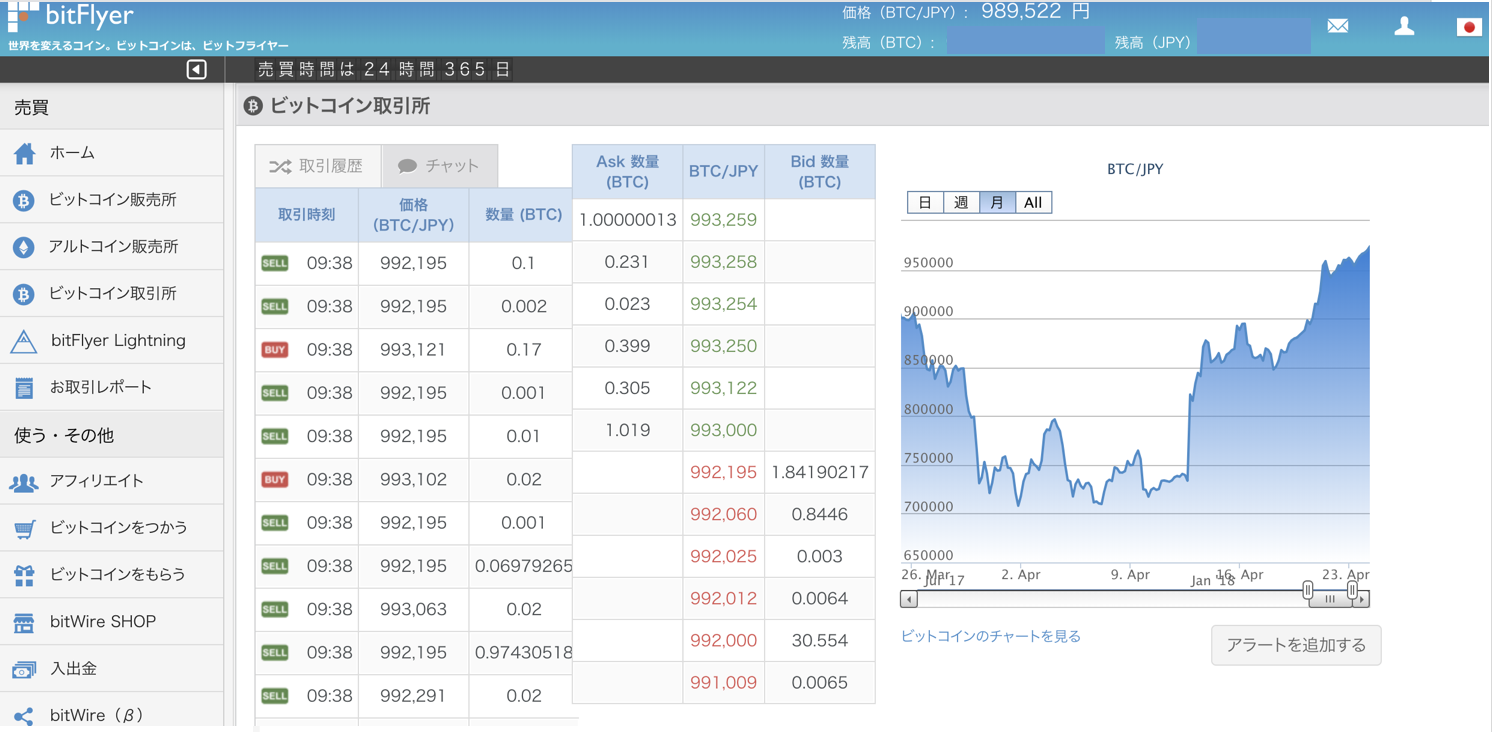Viewport: 1492px width, 732px height.
Task: Click the shuffle icon on 取引履歴 tab
Action: click(280, 166)
